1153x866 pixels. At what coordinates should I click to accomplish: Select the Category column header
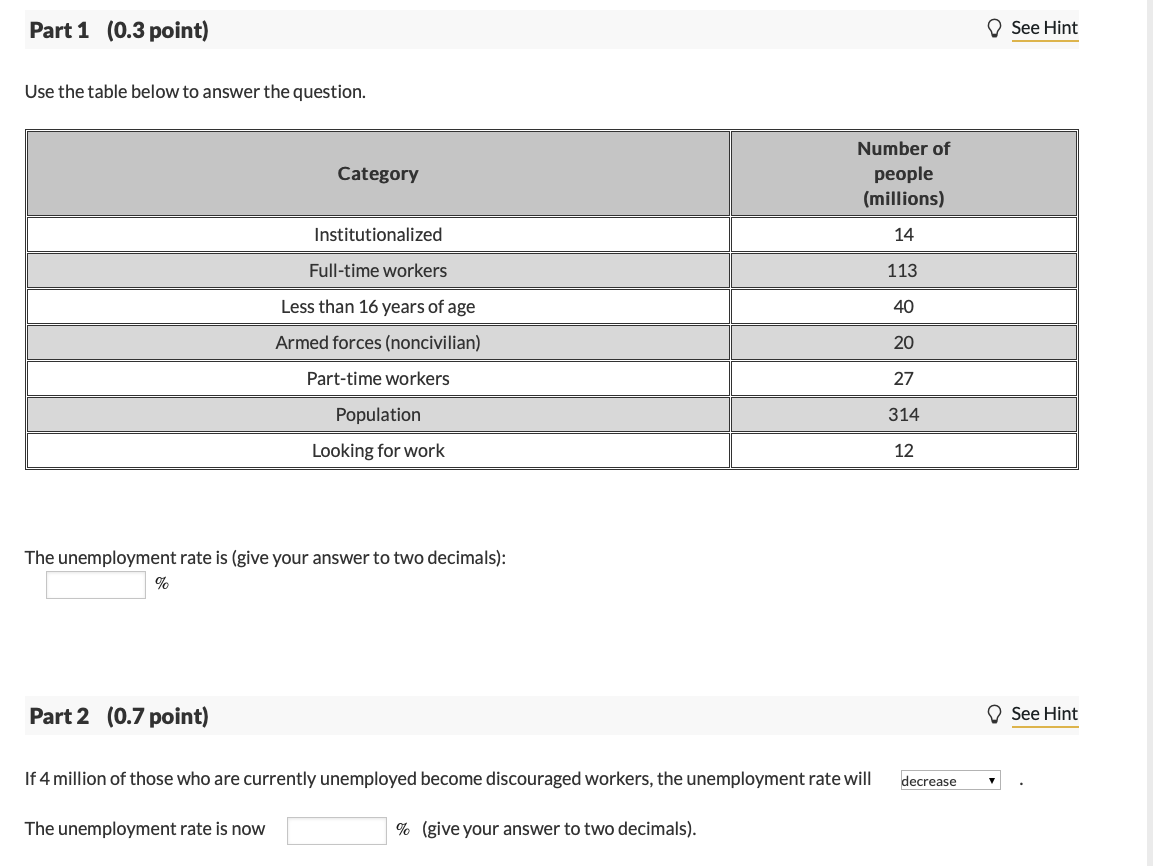click(377, 172)
